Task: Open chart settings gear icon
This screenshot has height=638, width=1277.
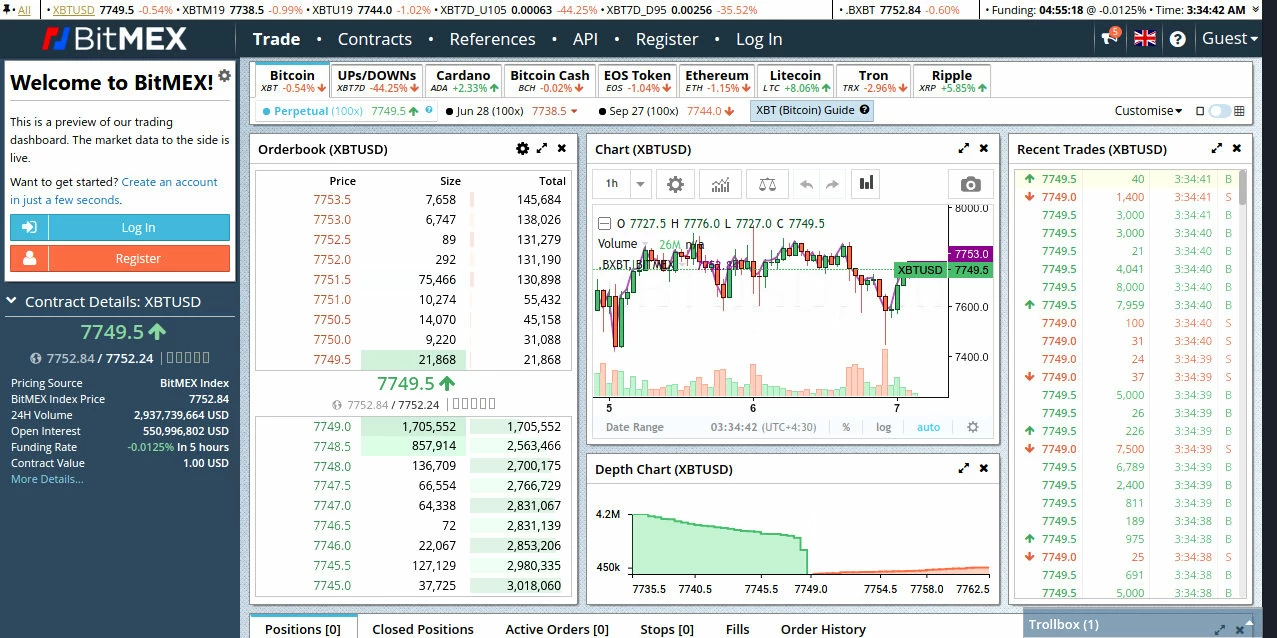Action: click(675, 184)
